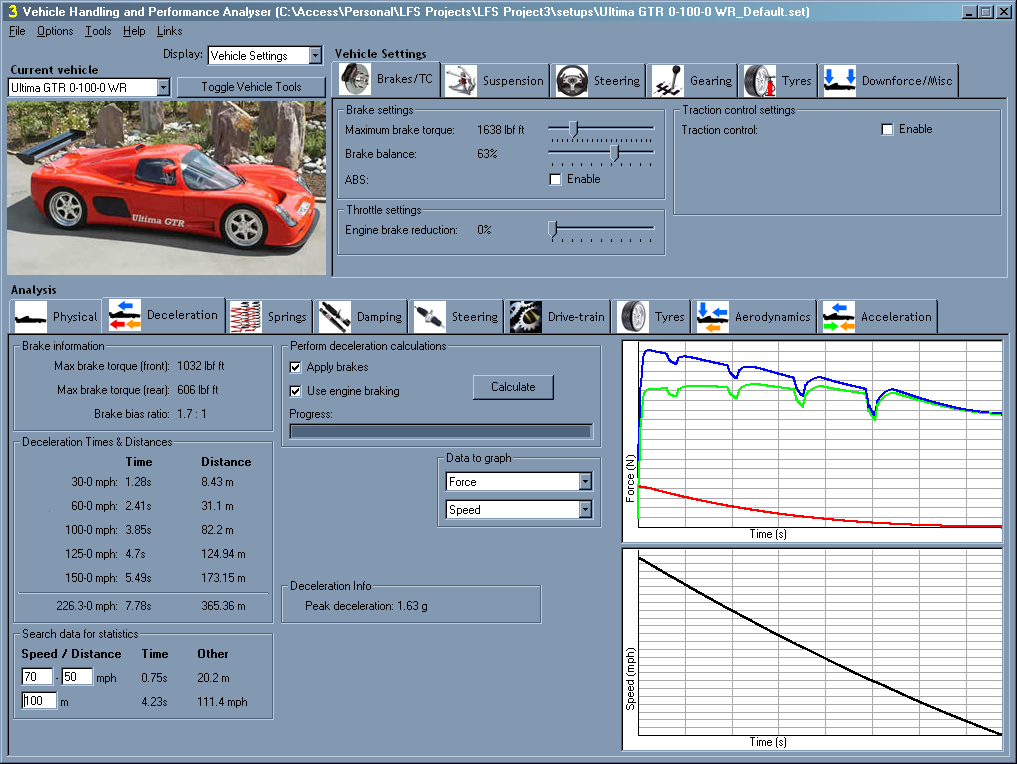Click the distance search field containing 100
This screenshot has width=1017, height=764.
tap(38, 701)
